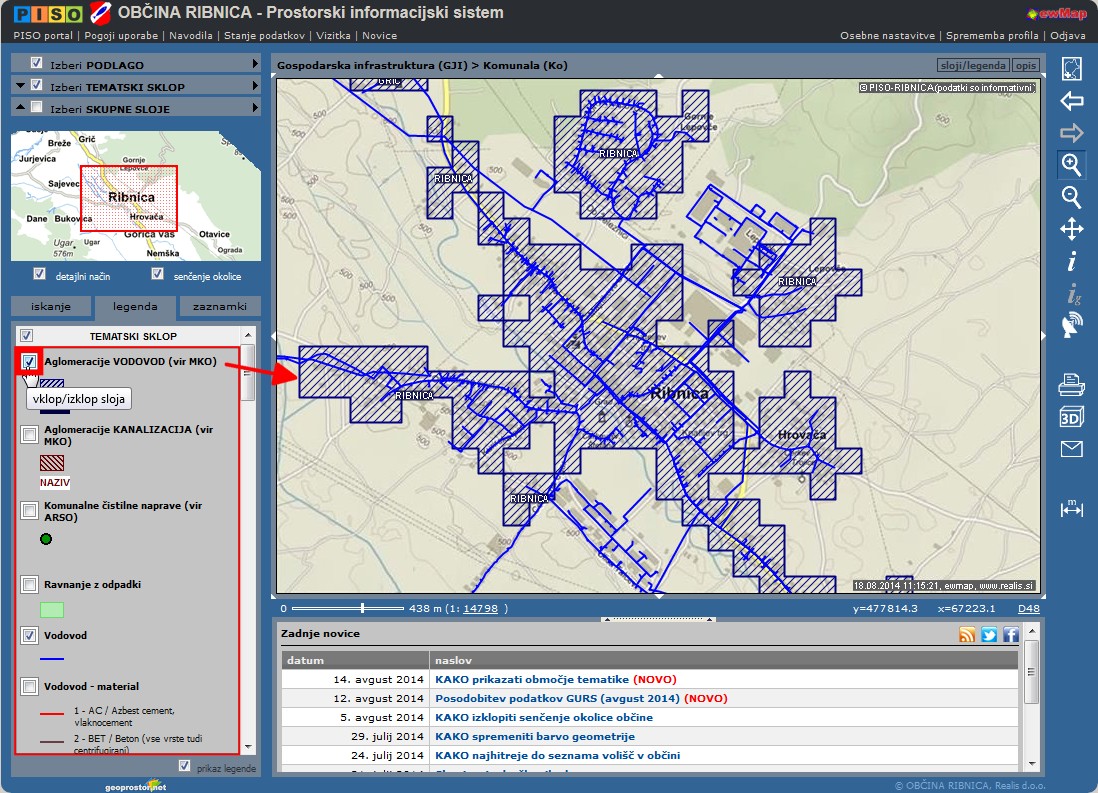The image size is (1098, 793).
Task: Expand the Izberi SKUPNE SLOJE arrow
Action: [x=256, y=108]
